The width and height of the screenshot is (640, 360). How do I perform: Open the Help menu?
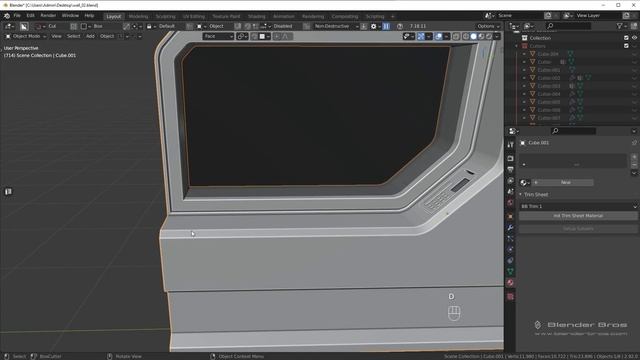point(89,16)
